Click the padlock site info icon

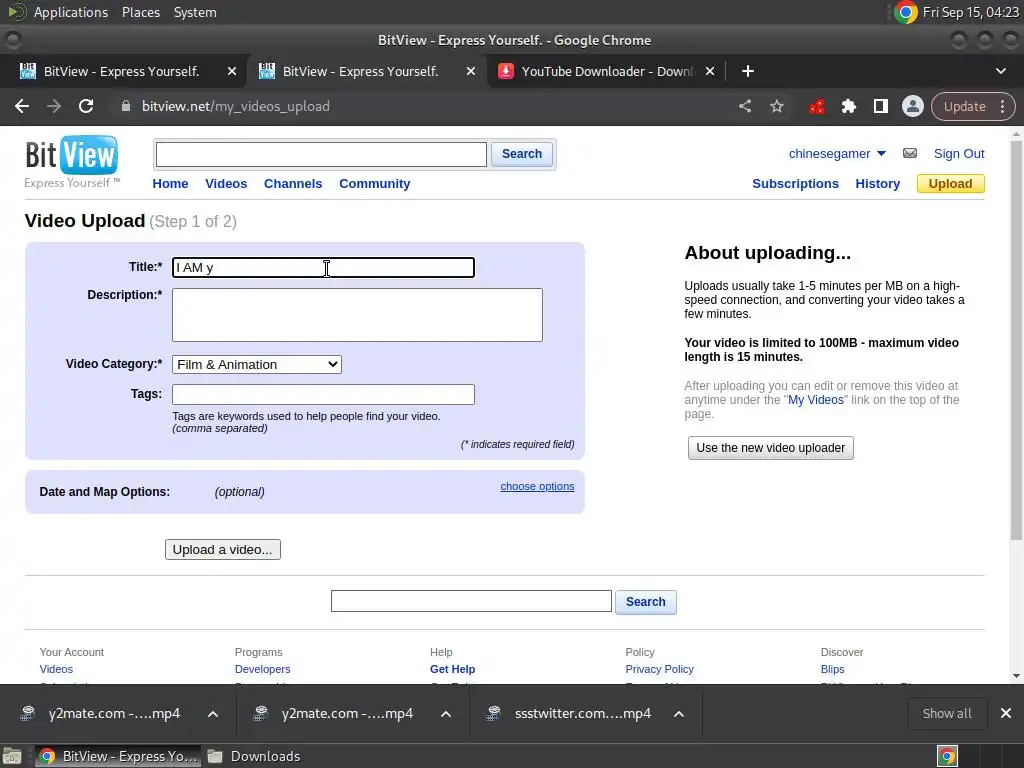[x=126, y=106]
